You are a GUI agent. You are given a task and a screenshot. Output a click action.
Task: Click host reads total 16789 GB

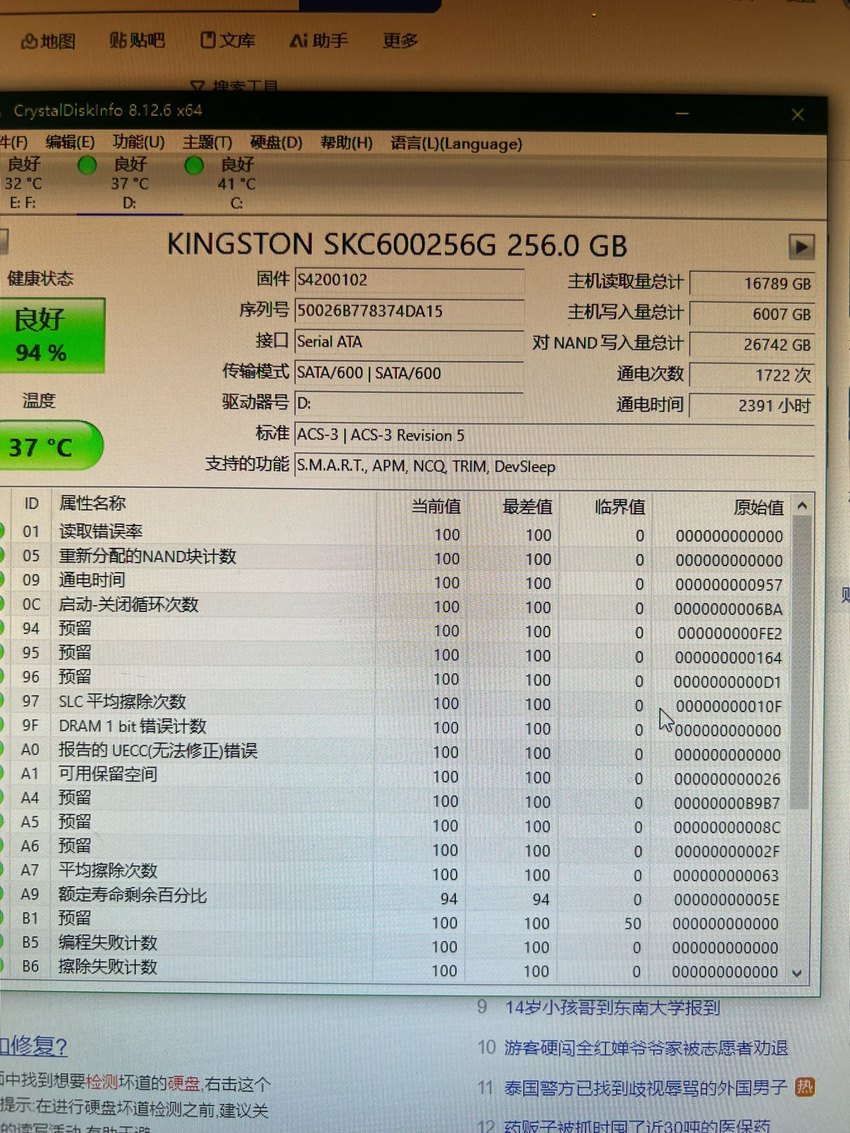coord(752,283)
